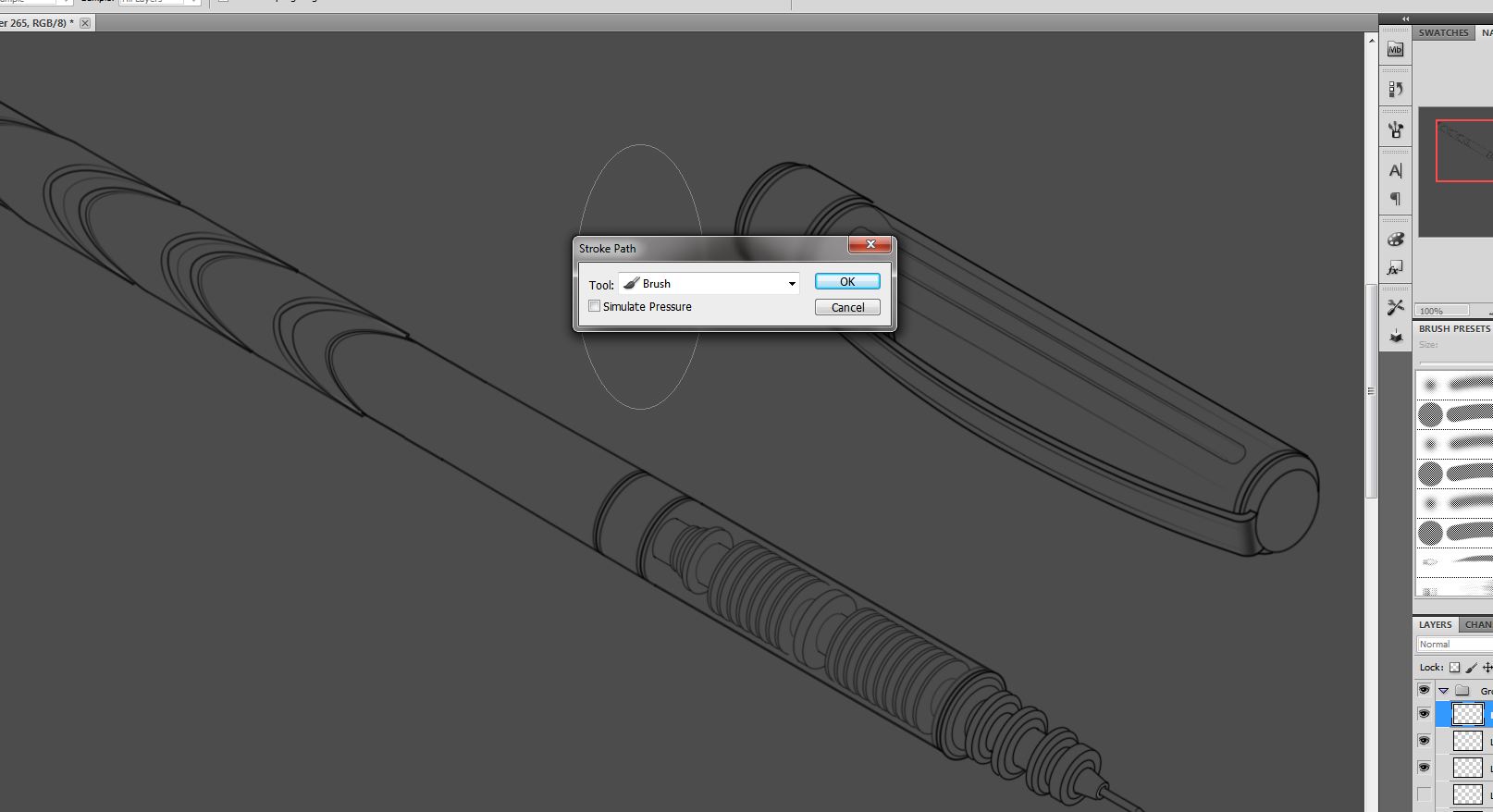Open the Styles fx panel icon
1493x812 pixels.
1395,268
